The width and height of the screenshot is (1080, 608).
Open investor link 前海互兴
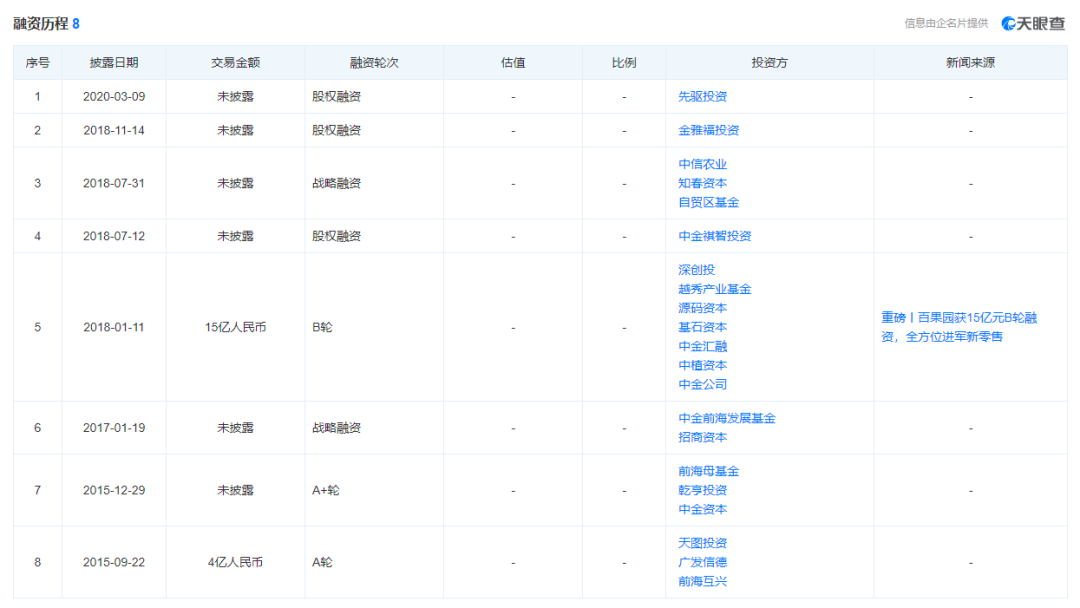point(703,581)
